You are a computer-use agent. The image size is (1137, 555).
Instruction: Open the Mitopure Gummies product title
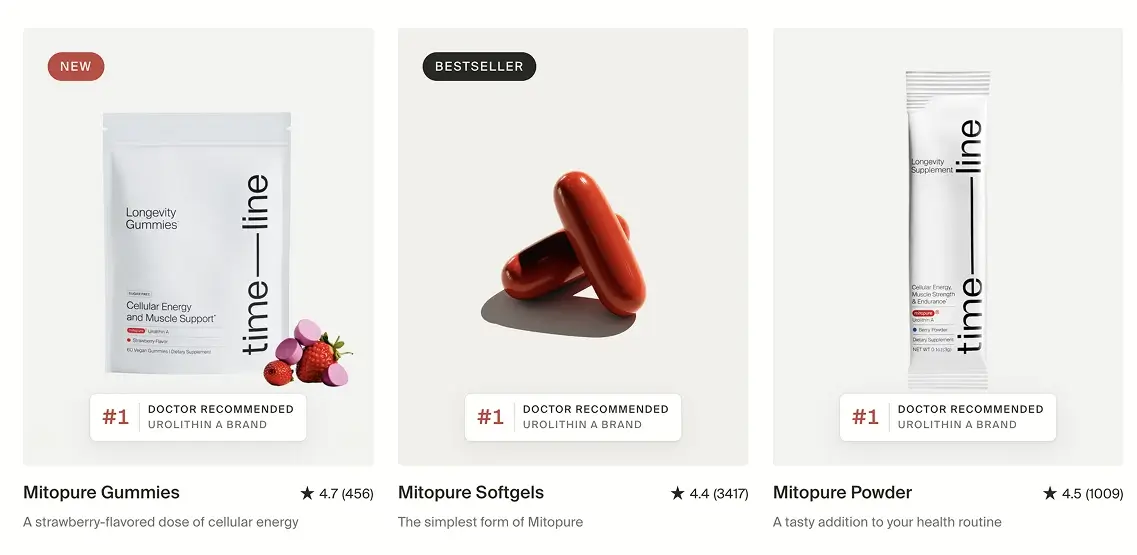pyautogui.click(x=101, y=492)
